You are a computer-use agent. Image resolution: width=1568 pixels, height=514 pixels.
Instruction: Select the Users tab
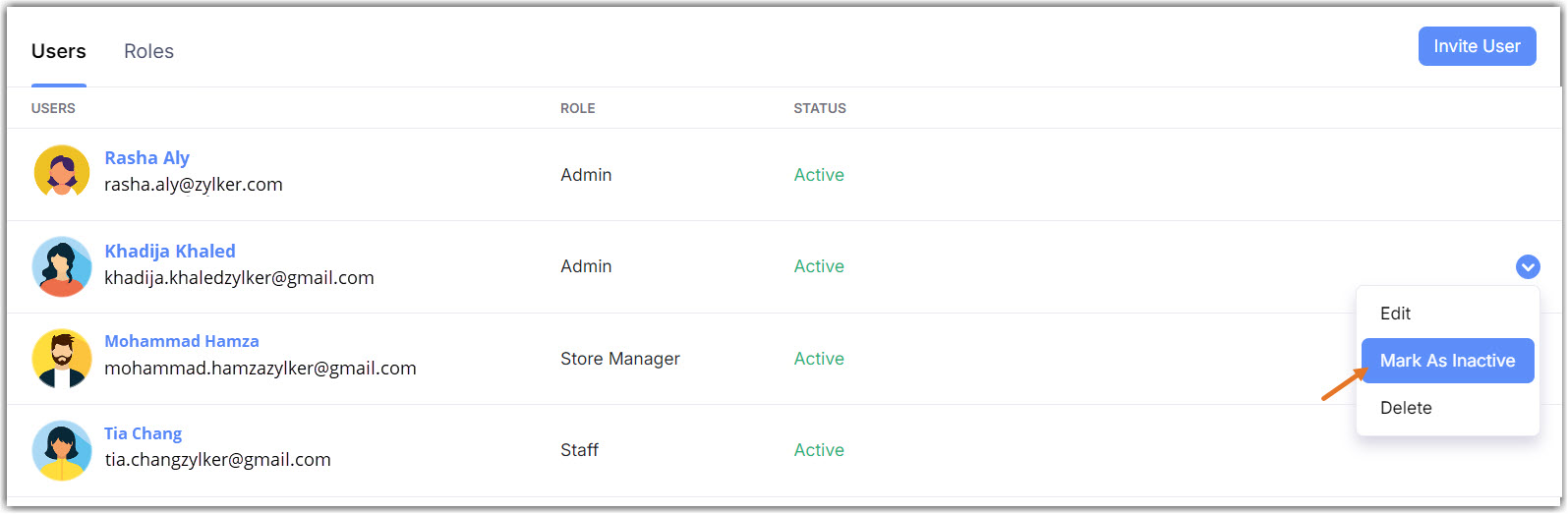pos(59,51)
